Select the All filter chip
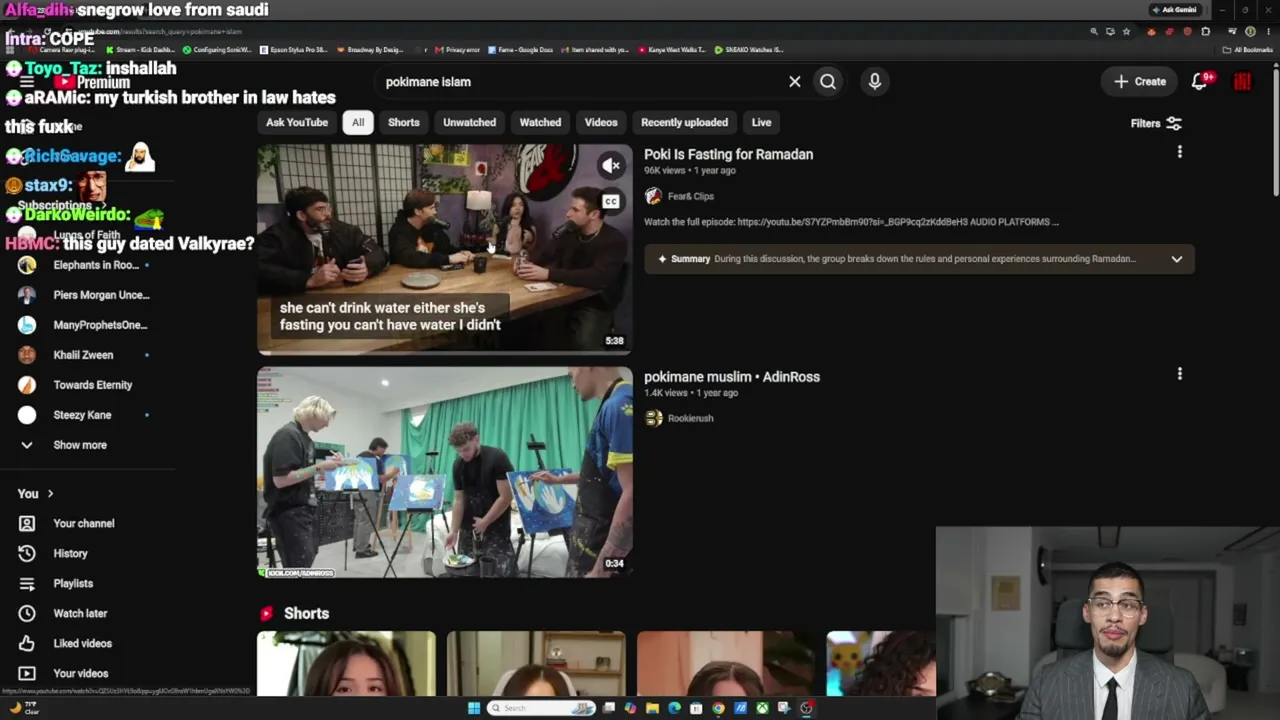Viewport: 1280px width, 720px height. click(x=358, y=122)
